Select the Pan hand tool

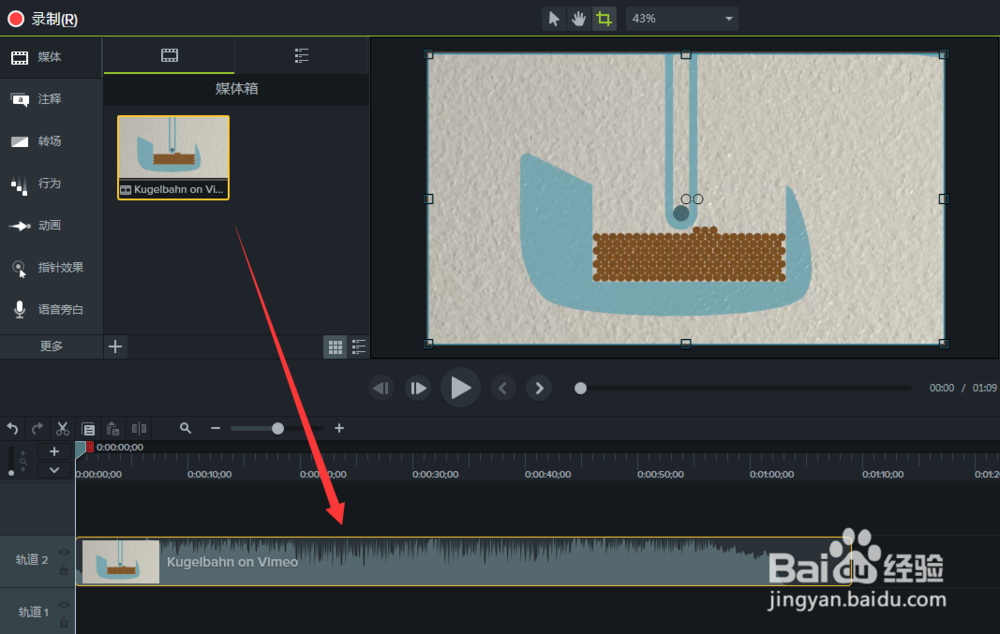tap(579, 18)
